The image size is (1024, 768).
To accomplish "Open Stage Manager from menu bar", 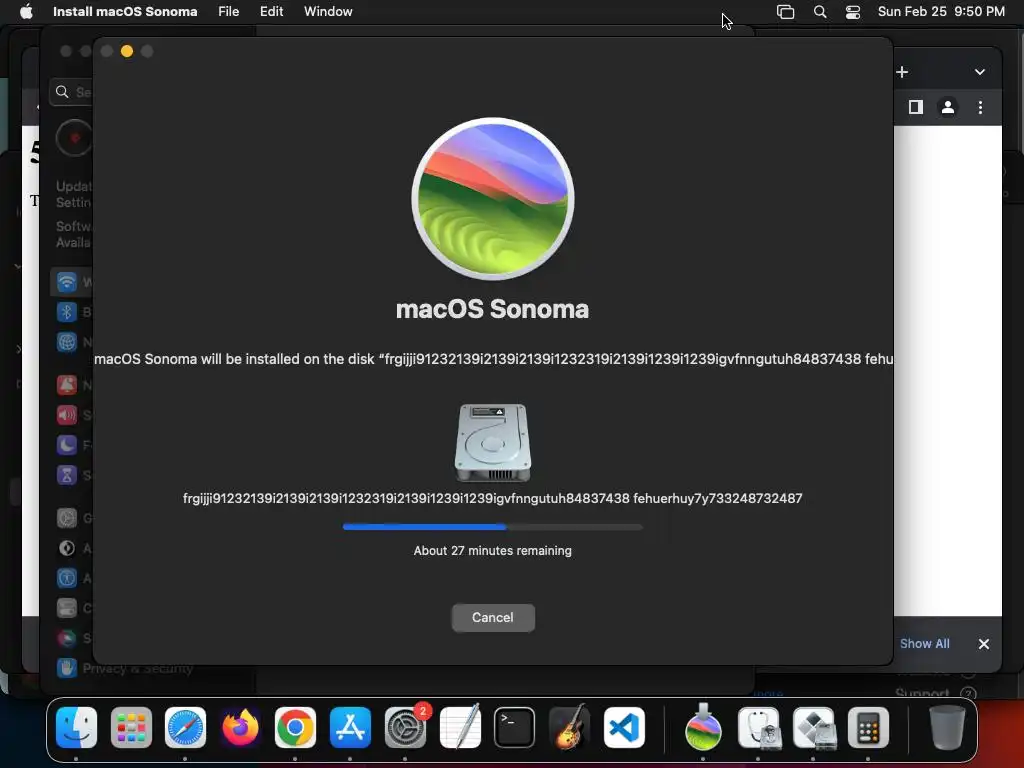I will click(785, 12).
